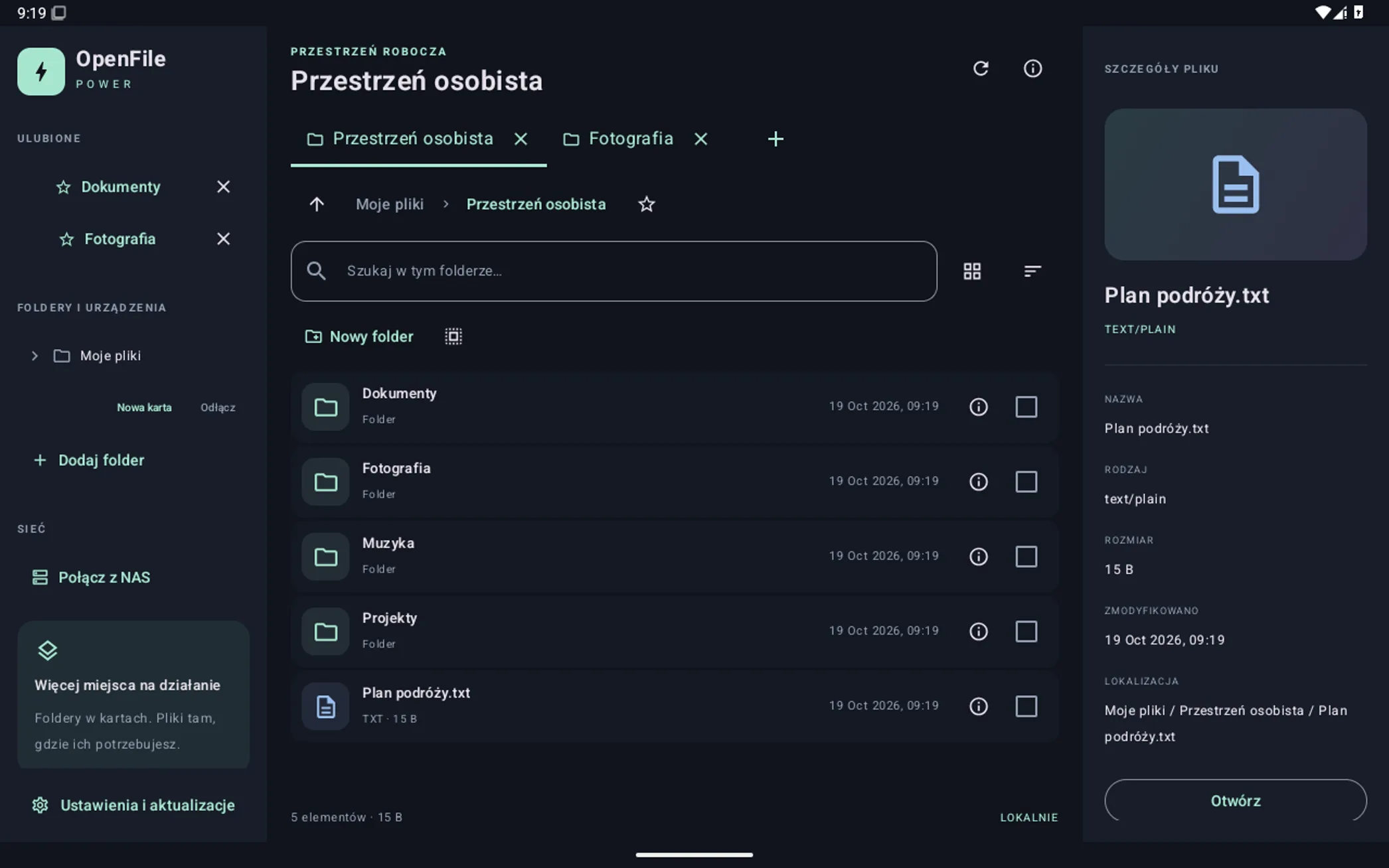This screenshot has height=868, width=1389.
Task: Click Nowa karta link
Action: tap(144, 407)
